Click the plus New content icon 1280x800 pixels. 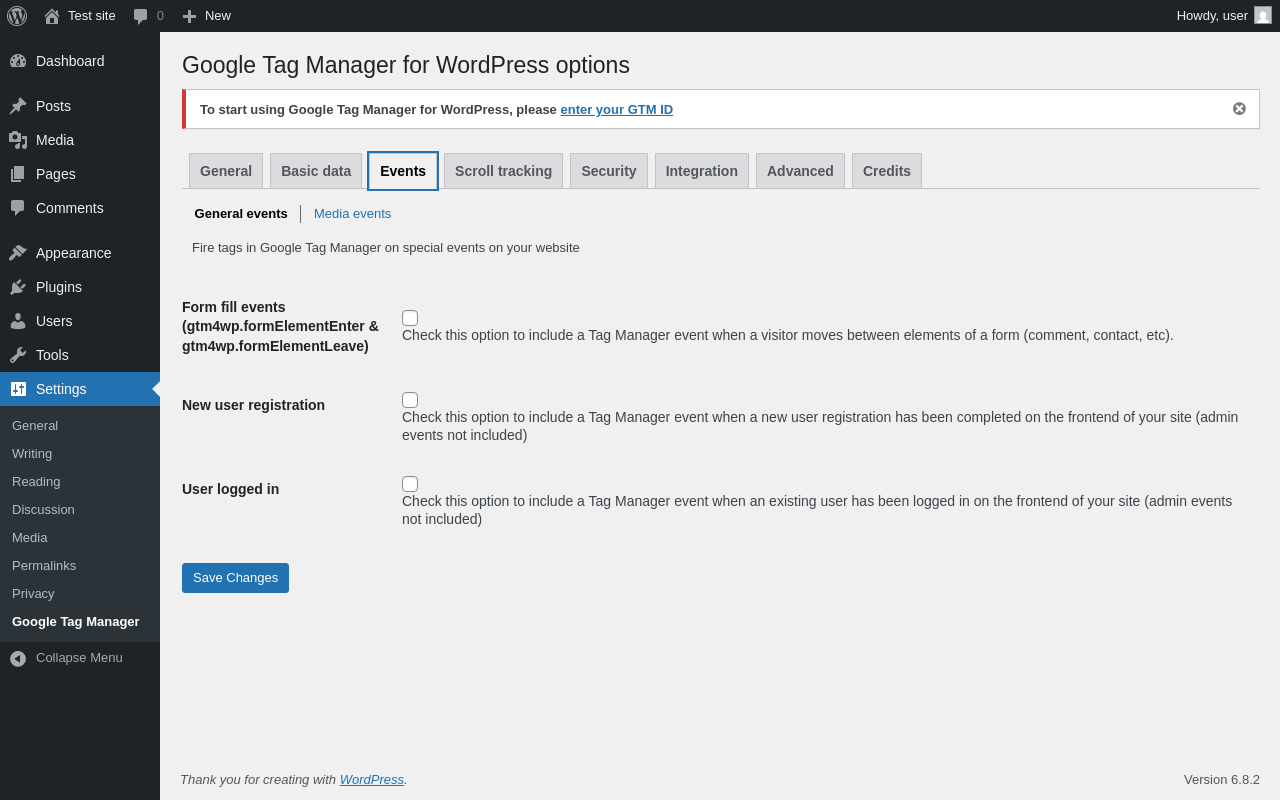pos(189,16)
